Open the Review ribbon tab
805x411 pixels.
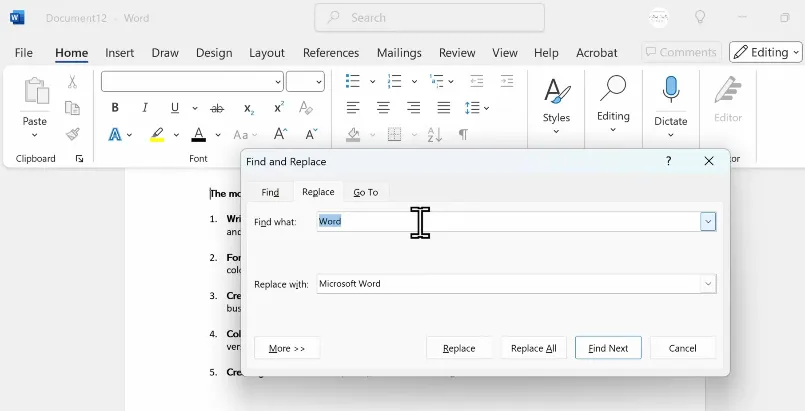coord(457,53)
